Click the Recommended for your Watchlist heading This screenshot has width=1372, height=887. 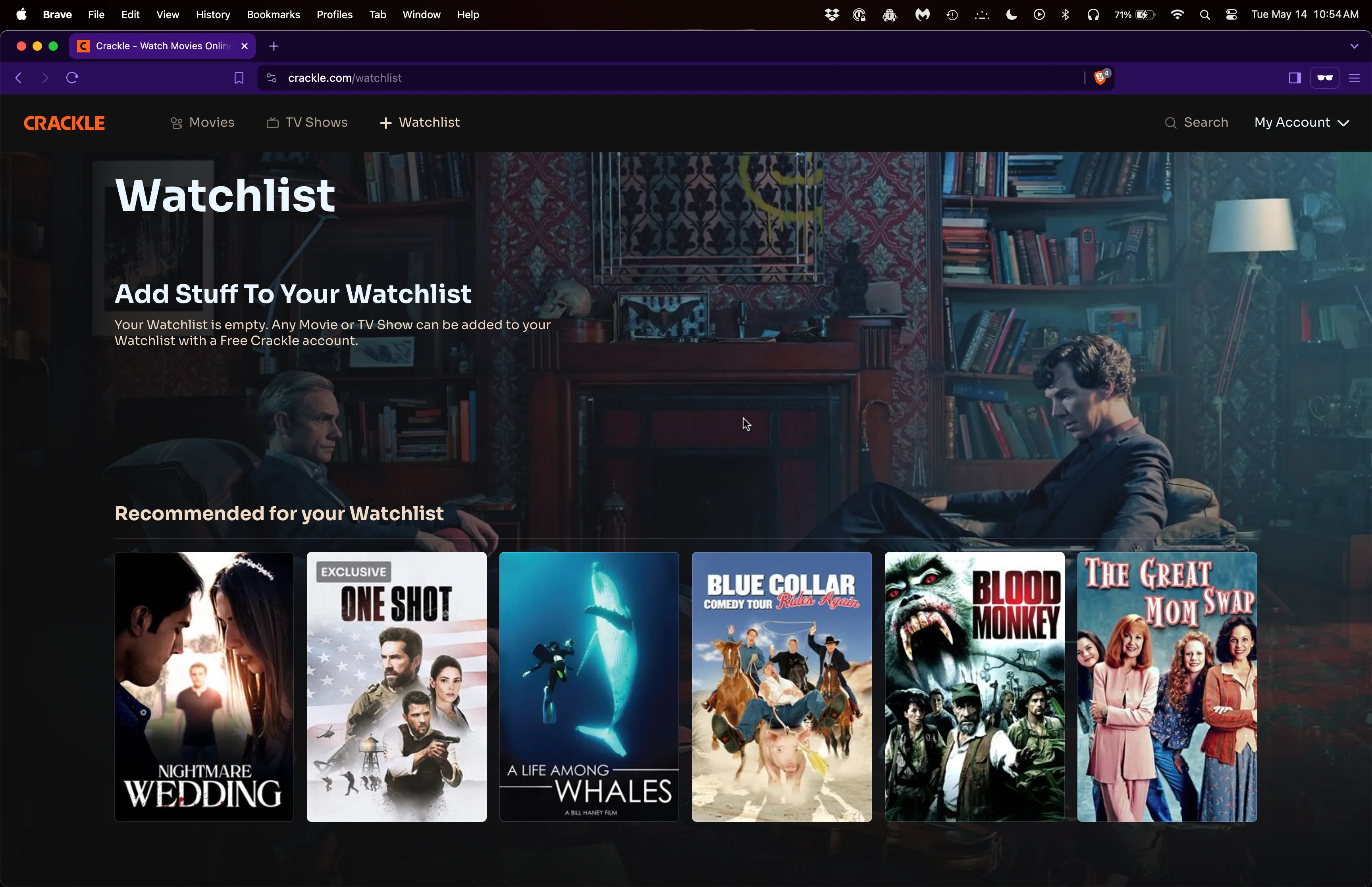click(x=279, y=514)
